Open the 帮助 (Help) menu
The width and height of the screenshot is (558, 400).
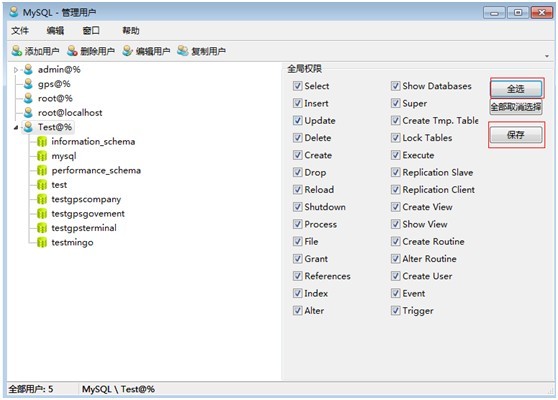point(131,31)
